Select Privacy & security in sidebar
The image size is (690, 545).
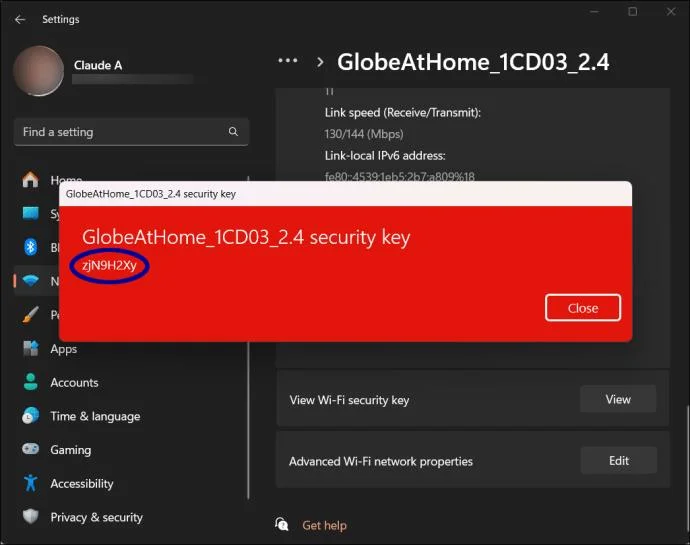pos(96,517)
